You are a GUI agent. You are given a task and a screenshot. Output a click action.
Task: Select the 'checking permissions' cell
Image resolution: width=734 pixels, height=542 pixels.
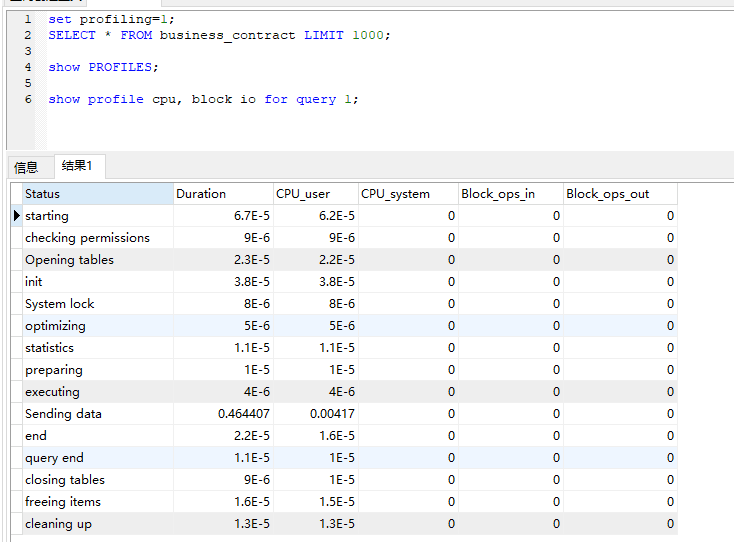[x=98, y=238]
